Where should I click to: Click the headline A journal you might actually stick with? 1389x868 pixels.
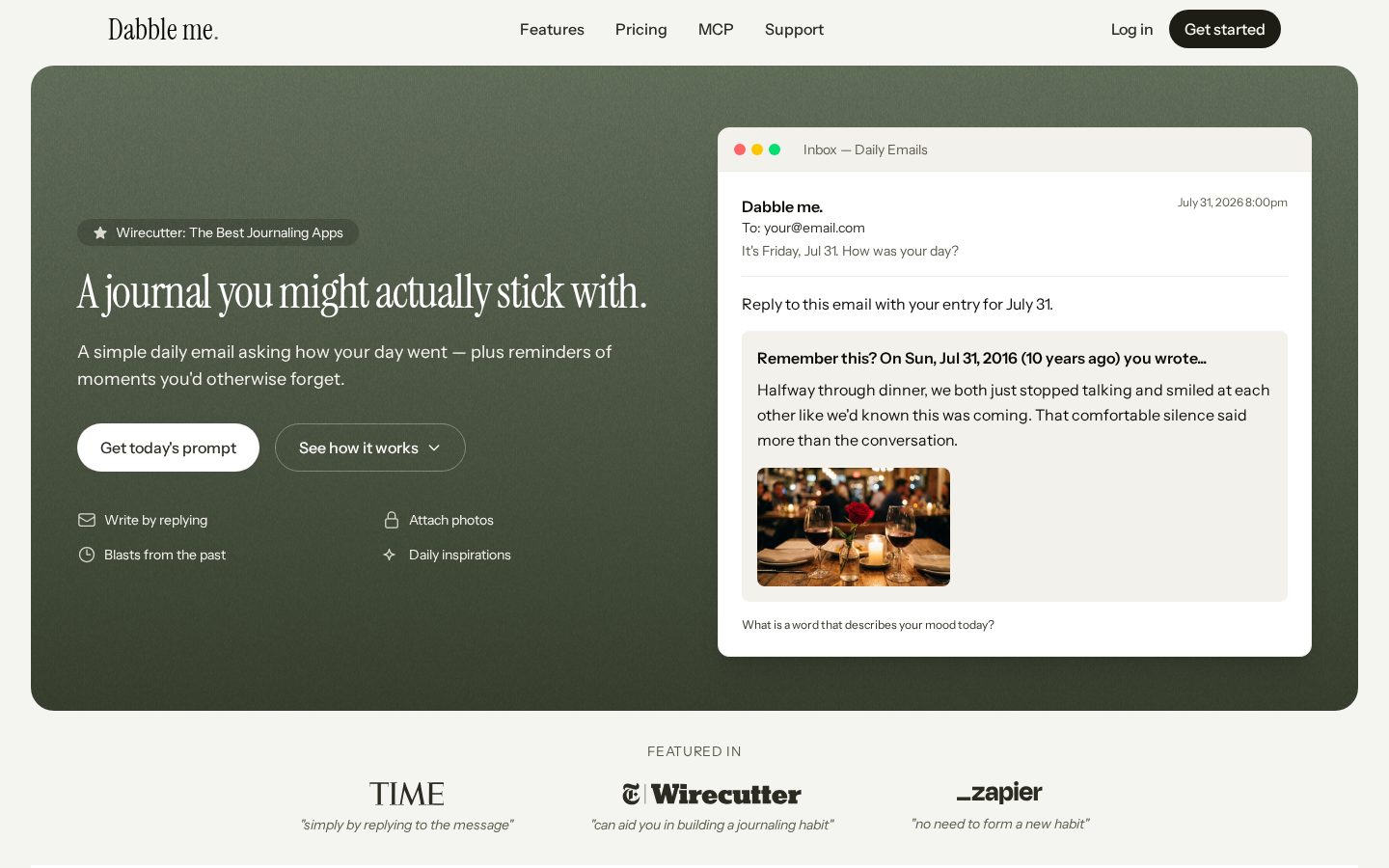(362, 292)
